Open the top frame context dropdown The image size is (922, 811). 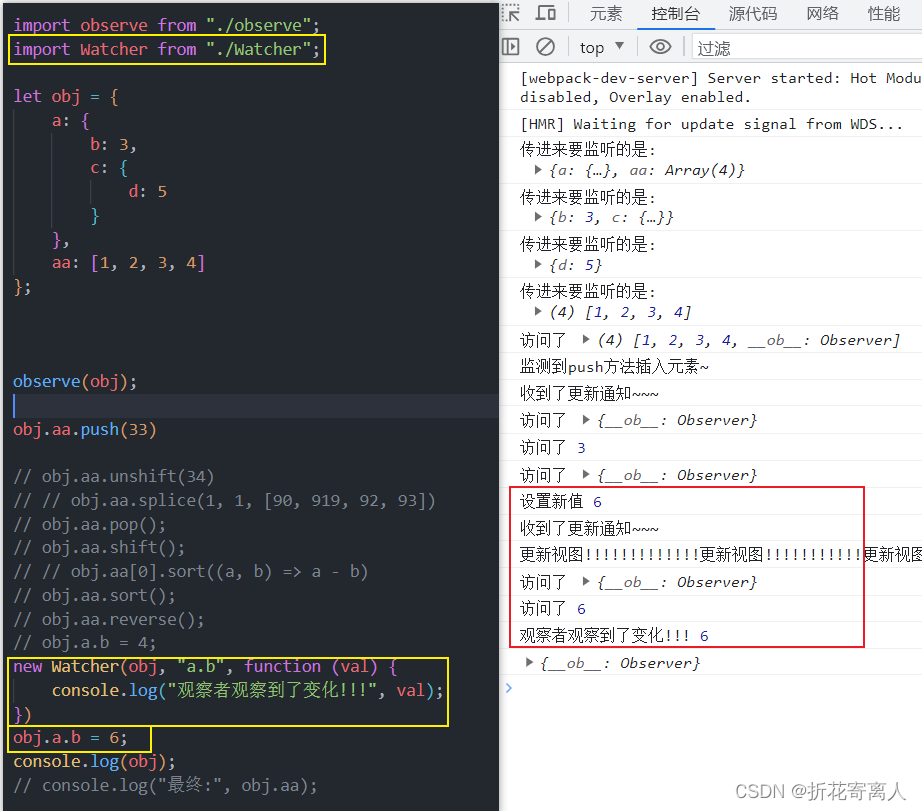pyautogui.click(x=601, y=46)
